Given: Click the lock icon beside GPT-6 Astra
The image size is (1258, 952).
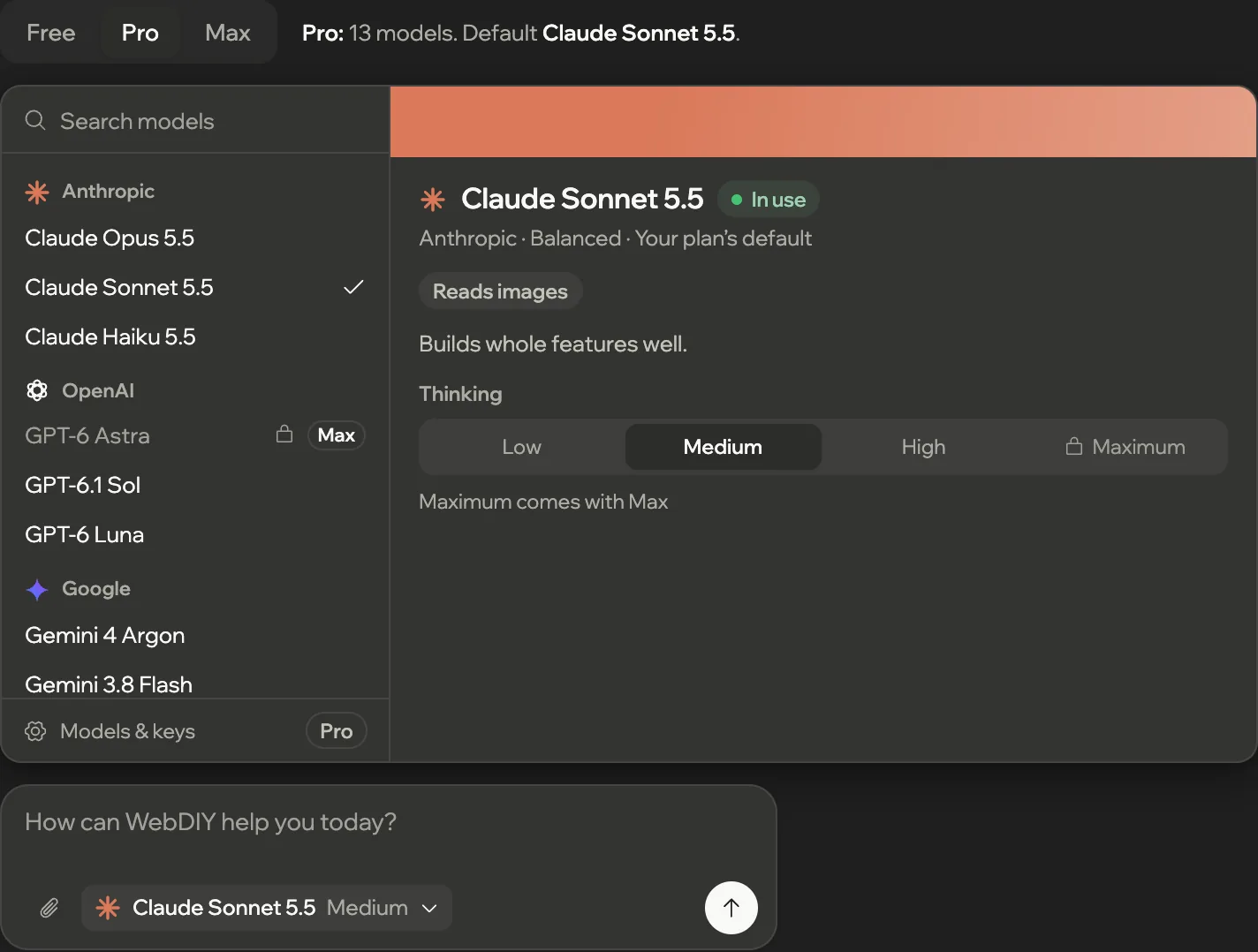Looking at the screenshot, I should [x=284, y=434].
